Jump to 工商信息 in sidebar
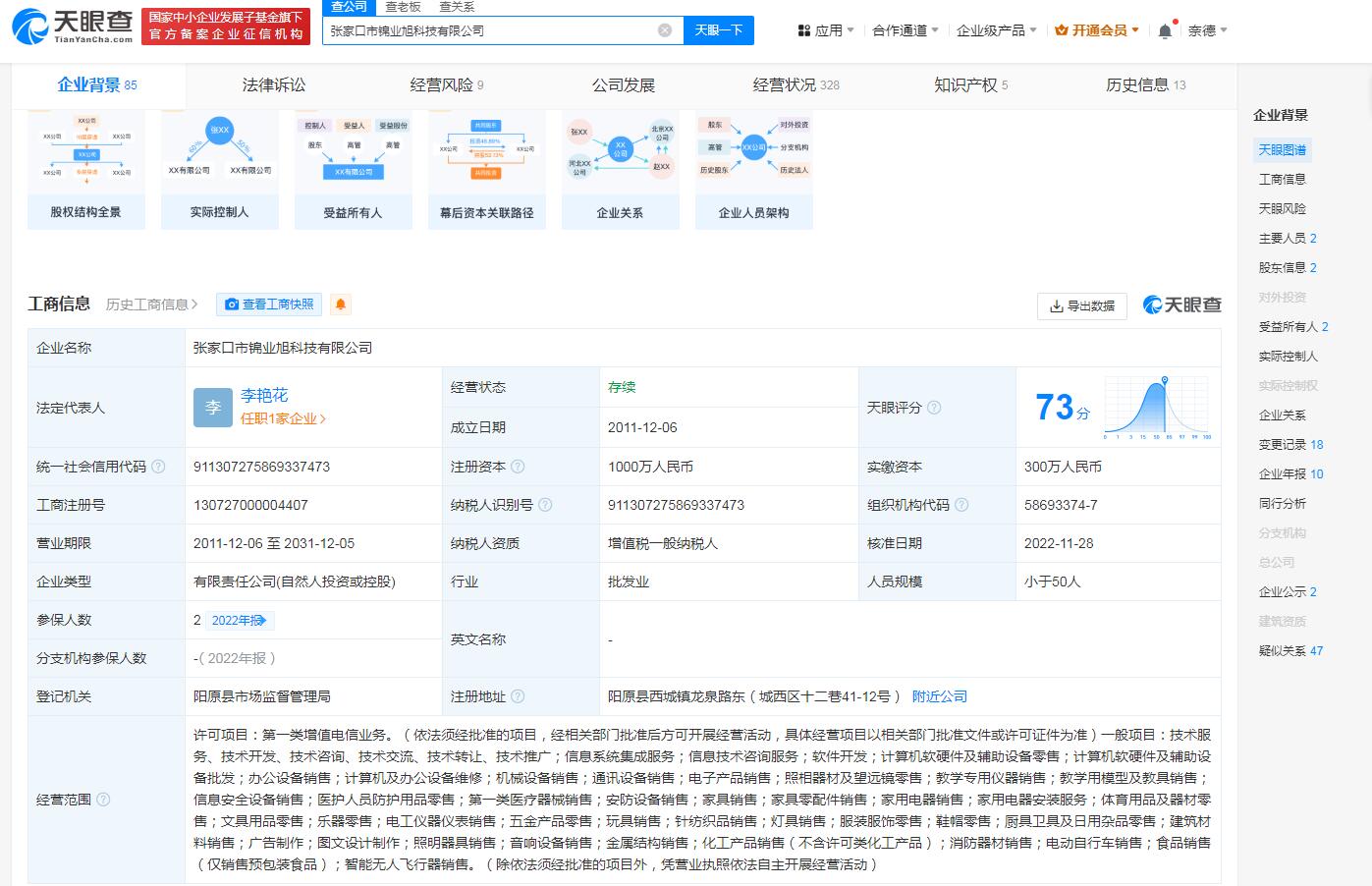The height and width of the screenshot is (886, 1372). pos(1283,180)
